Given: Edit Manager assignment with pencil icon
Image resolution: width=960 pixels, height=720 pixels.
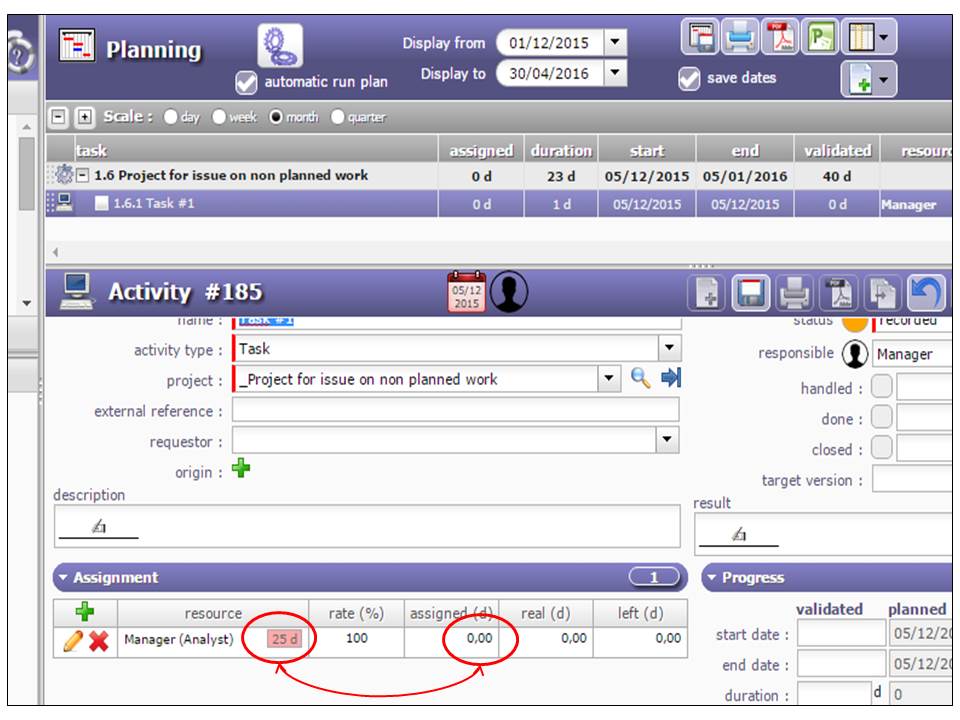Looking at the screenshot, I should 73,641.
